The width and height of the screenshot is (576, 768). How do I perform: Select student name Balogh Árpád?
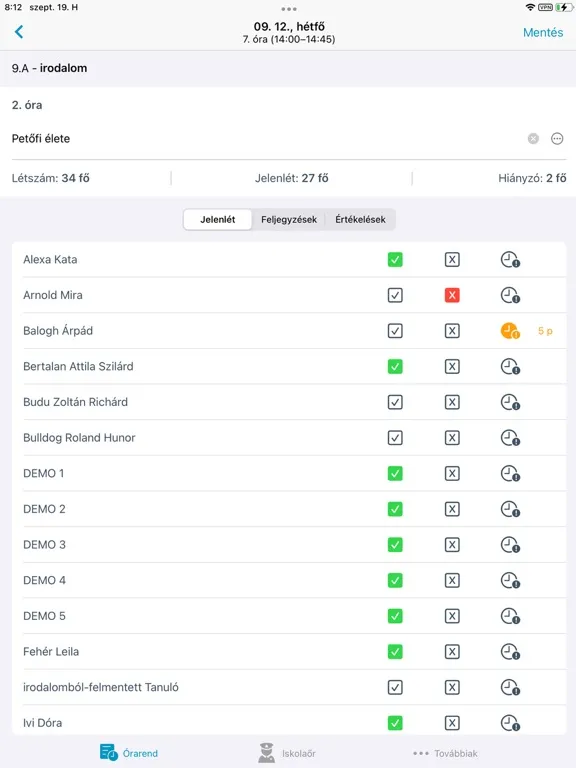click(x=58, y=331)
